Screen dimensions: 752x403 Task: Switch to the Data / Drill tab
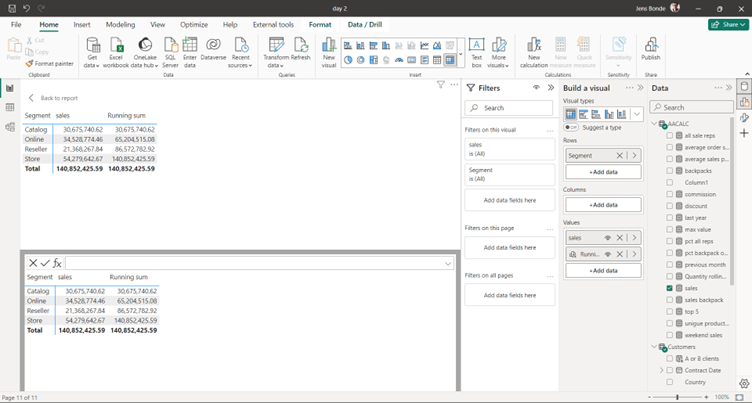coord(364,24)
